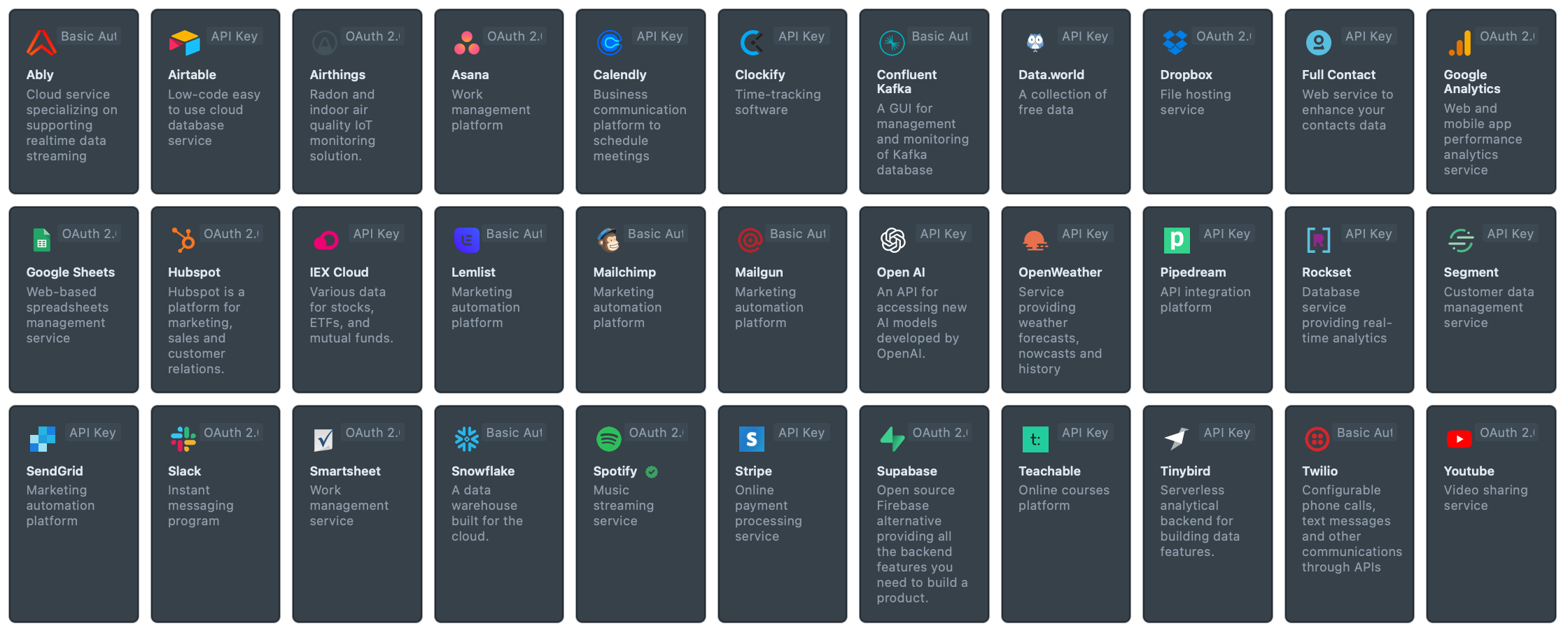This screenshot has width=1568, height=631.
Task: Click the "Confluent Kafka" title text
Action: click(906, 82)
